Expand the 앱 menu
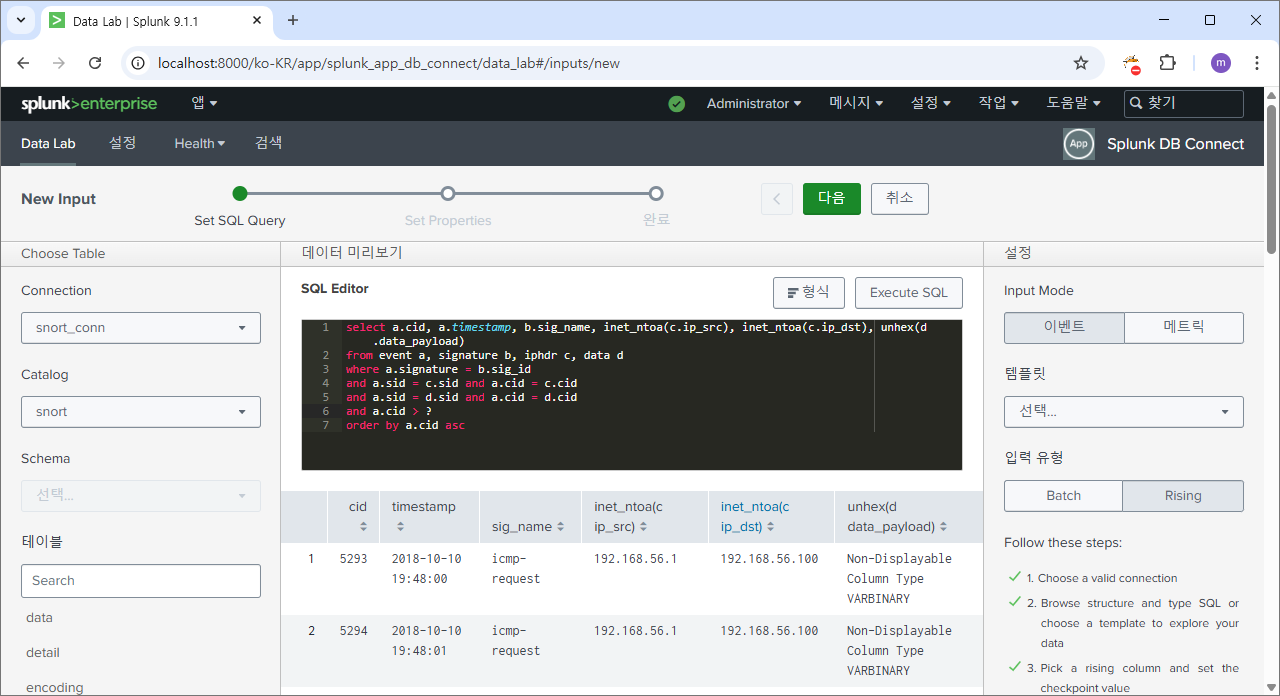Screen dimensions: 1280x696 point(204,103)
